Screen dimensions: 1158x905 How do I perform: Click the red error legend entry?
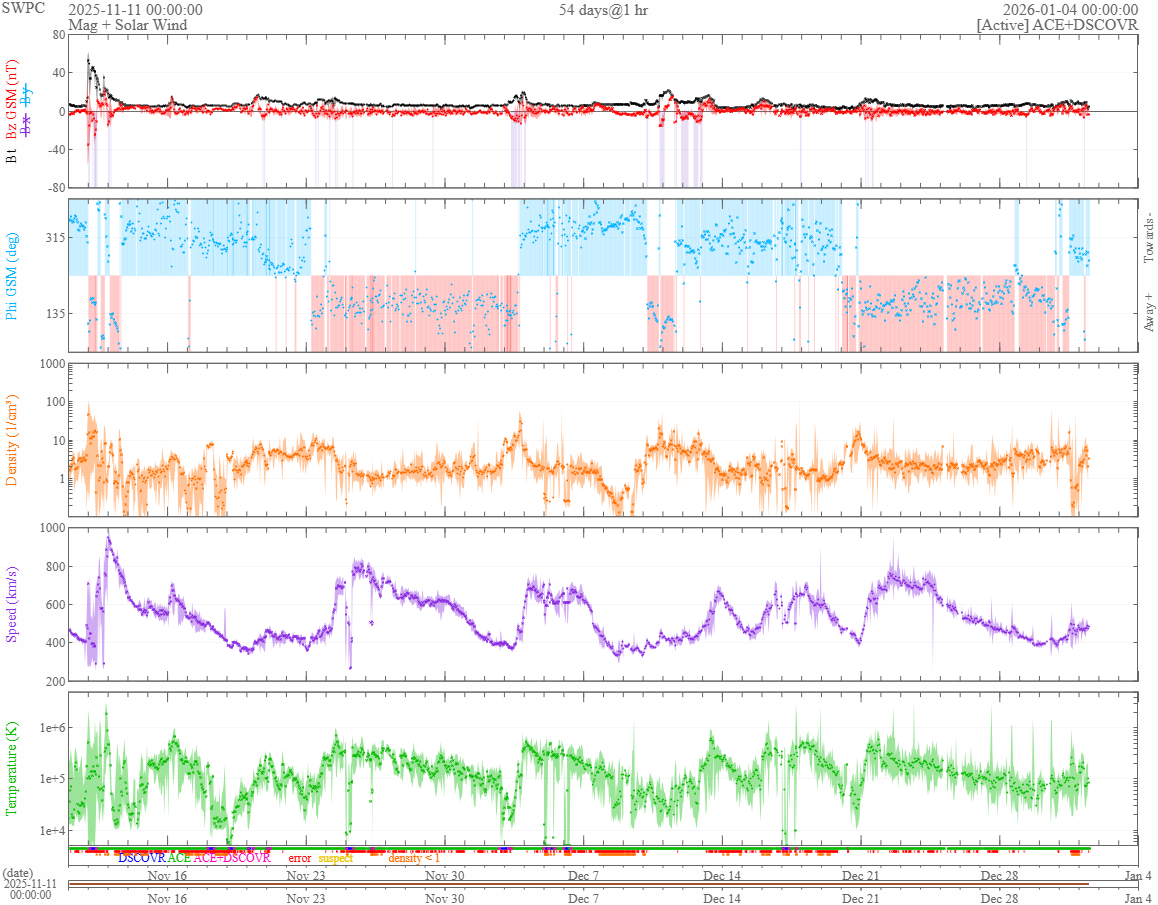pos(300,858)
